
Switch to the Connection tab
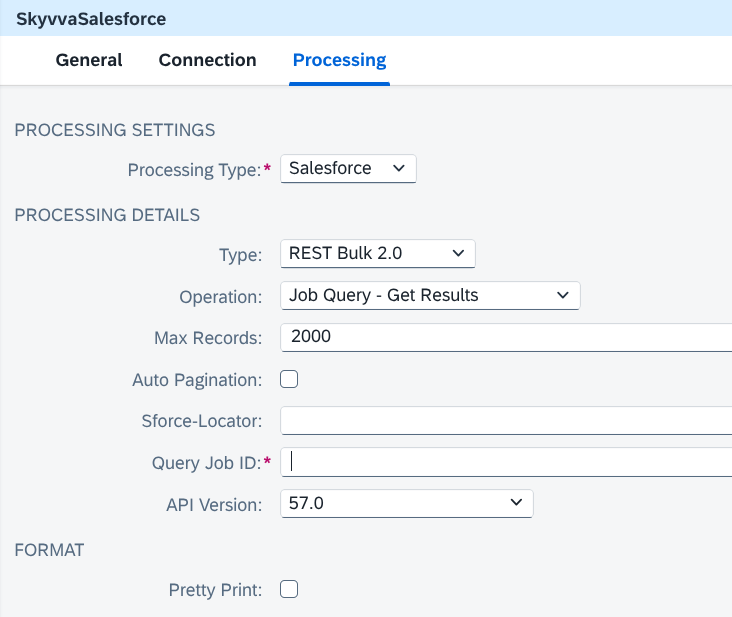tap(207, 60)
